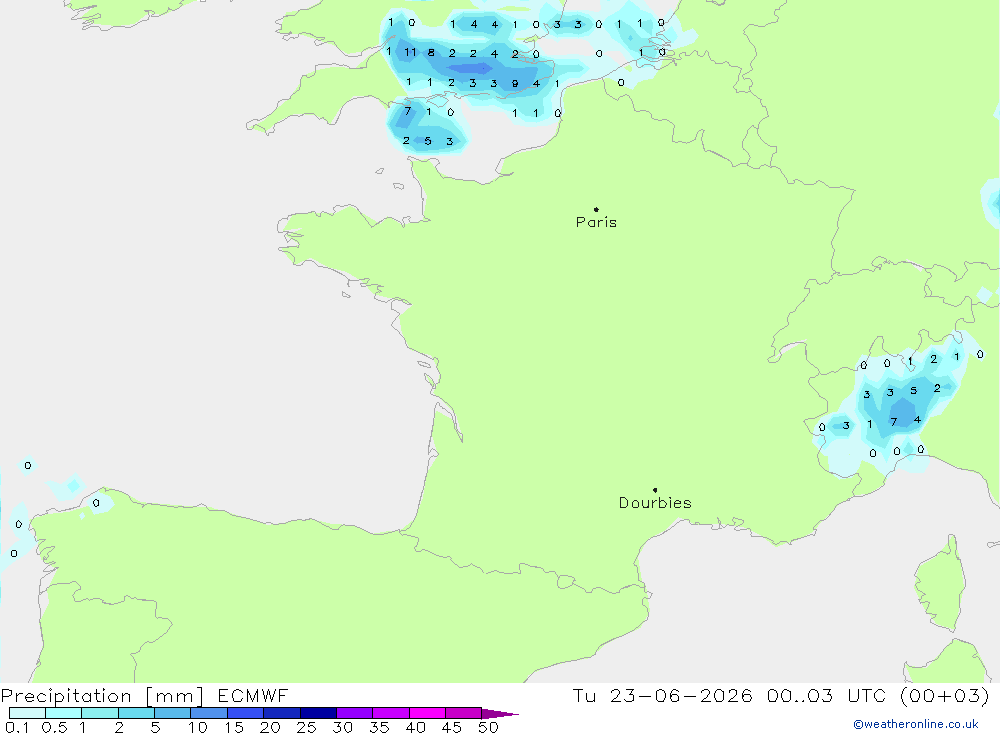Click the precipitation value 9 near the Channel
The image size is (1000, 733).
515,84
